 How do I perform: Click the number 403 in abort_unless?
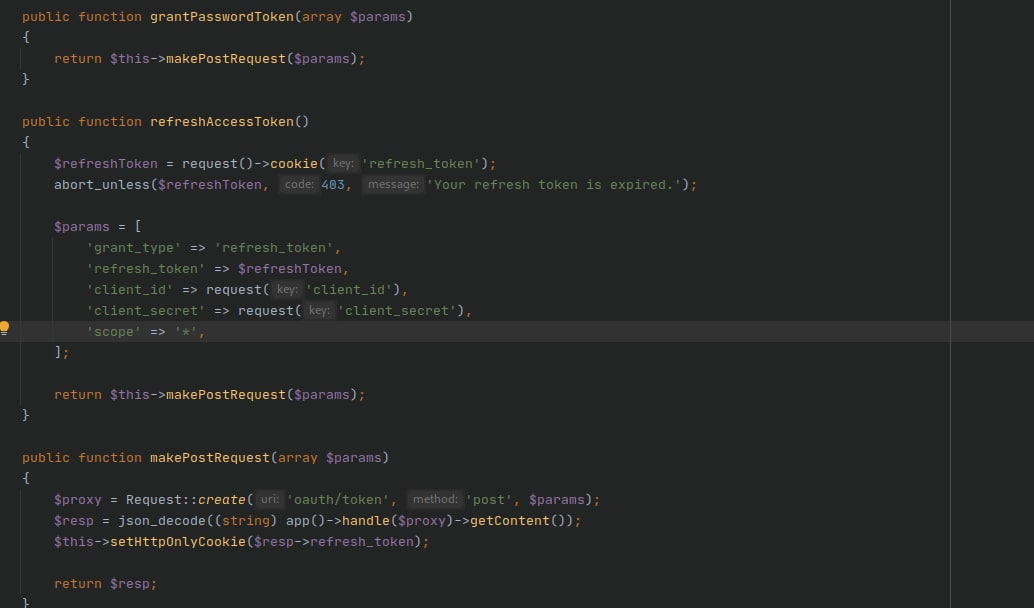pyautogui.click(x=333, y=185)
